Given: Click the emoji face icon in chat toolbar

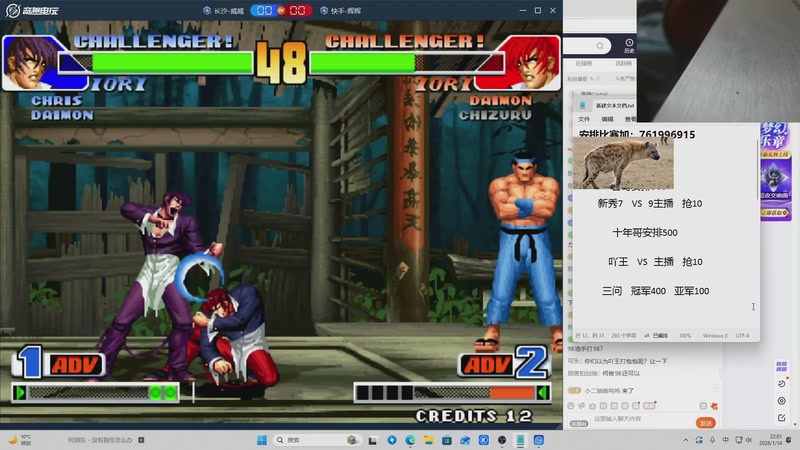Looking at the screenshot, I should [570, 406].
